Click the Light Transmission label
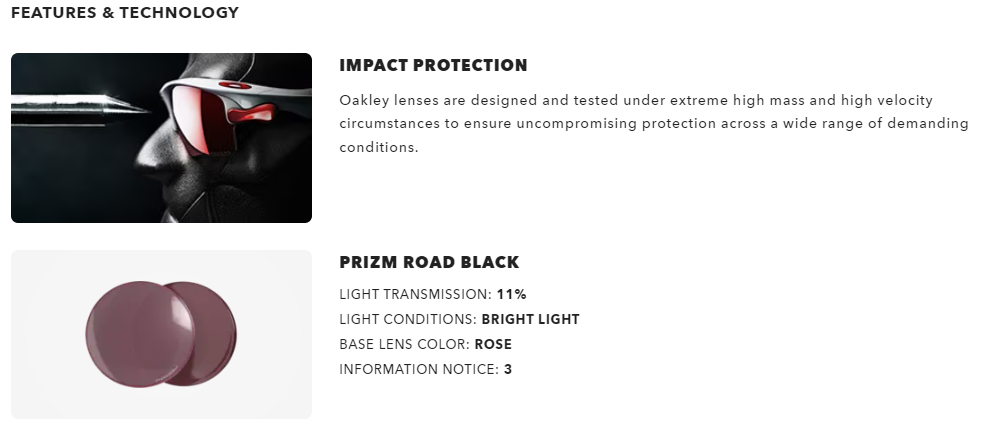 415,294
